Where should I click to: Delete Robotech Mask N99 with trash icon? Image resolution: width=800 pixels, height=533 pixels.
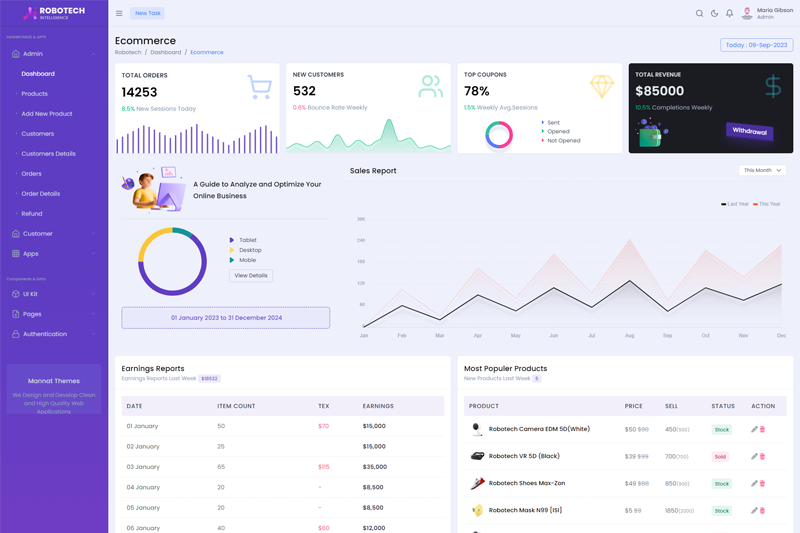pyautogui.click(x=763, y=511)
